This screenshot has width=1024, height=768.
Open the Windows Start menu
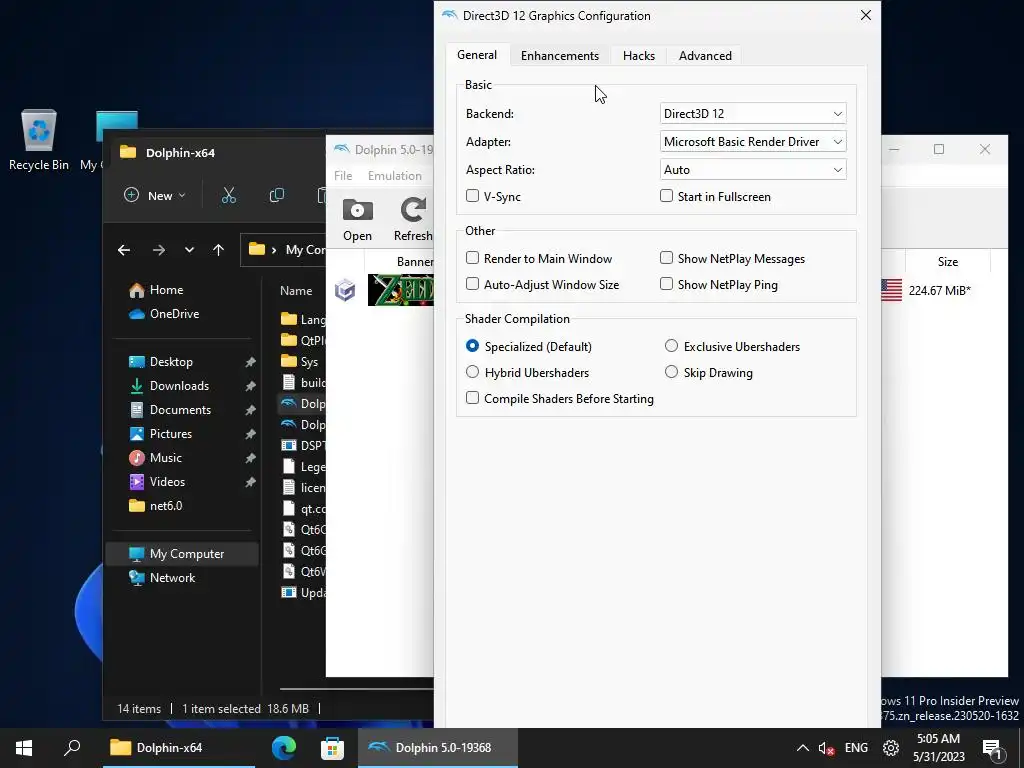tap(24, 748)
